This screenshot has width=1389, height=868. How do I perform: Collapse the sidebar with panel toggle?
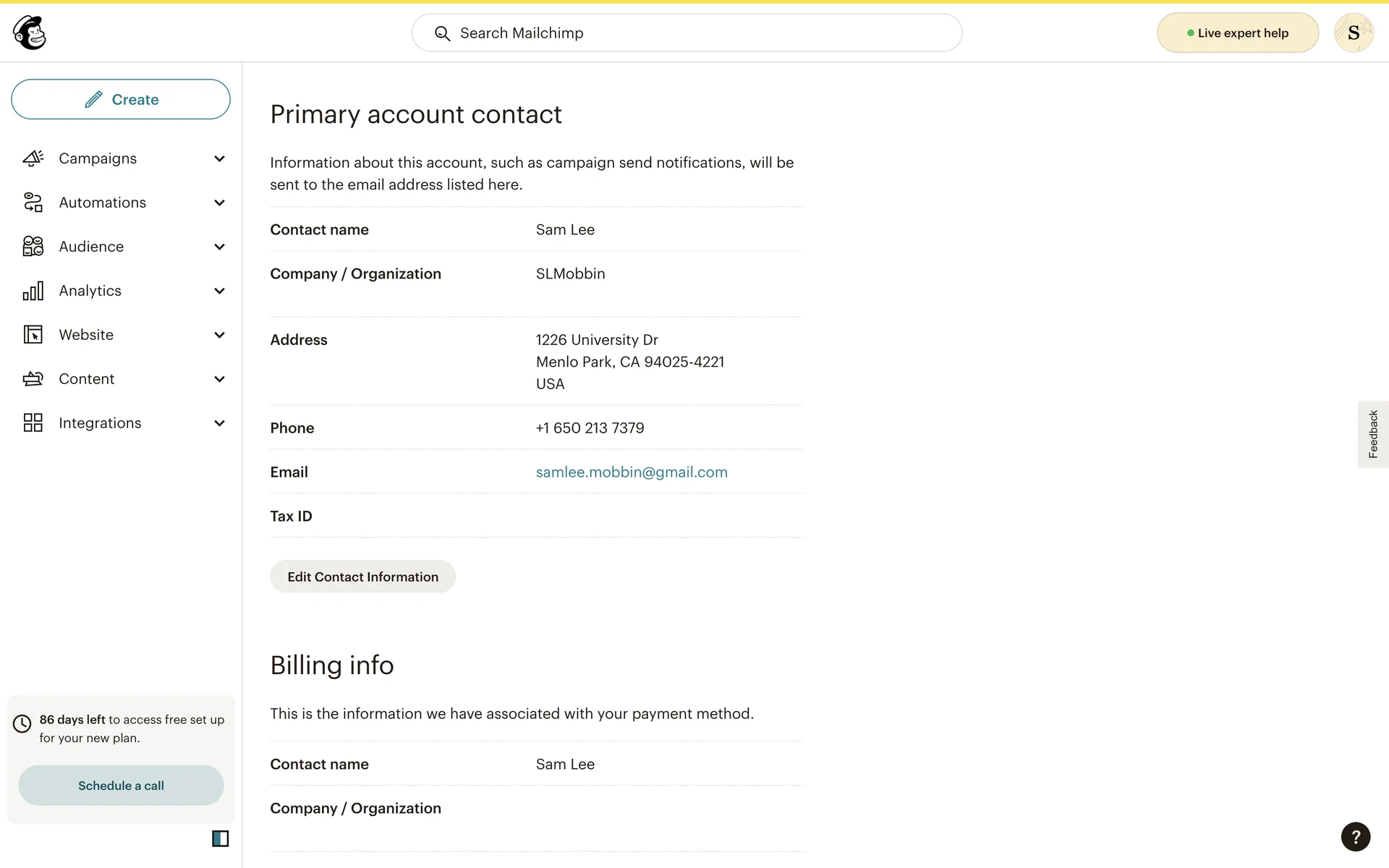220,838
